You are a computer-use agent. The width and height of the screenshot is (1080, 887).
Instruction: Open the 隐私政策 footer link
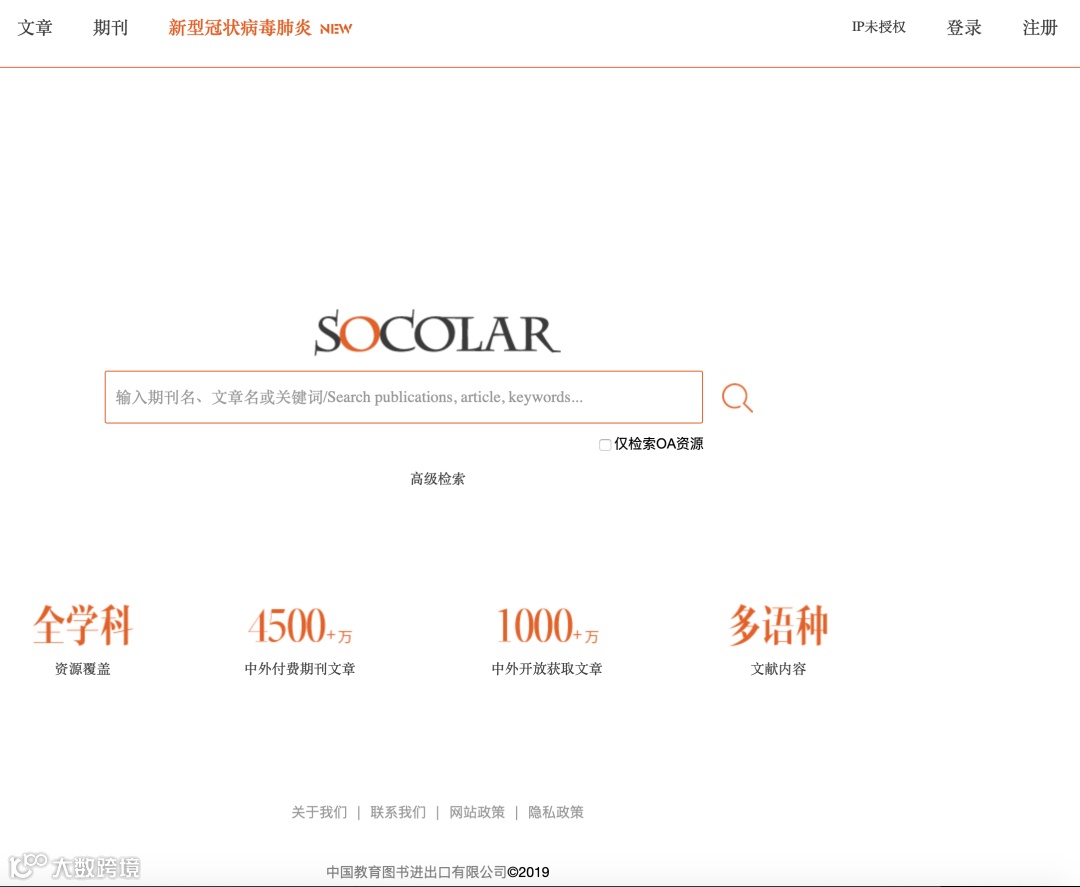(556, 812)
